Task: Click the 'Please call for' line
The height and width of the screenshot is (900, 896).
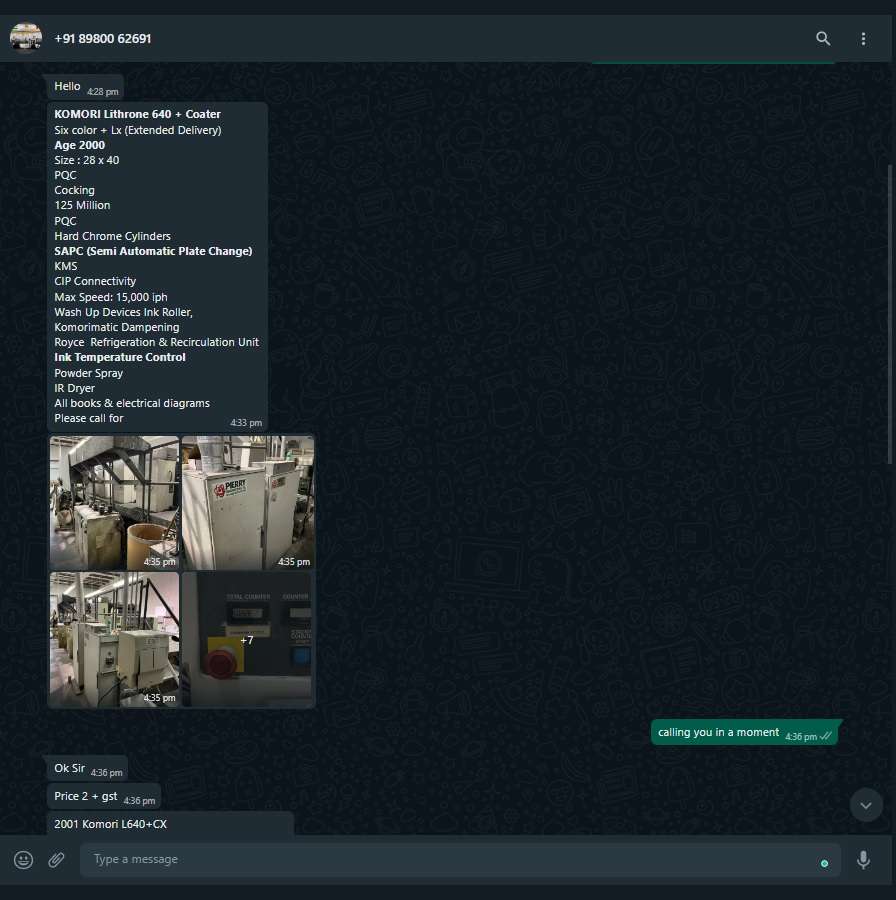Action: pyautogui.click(x=88, y=418)
